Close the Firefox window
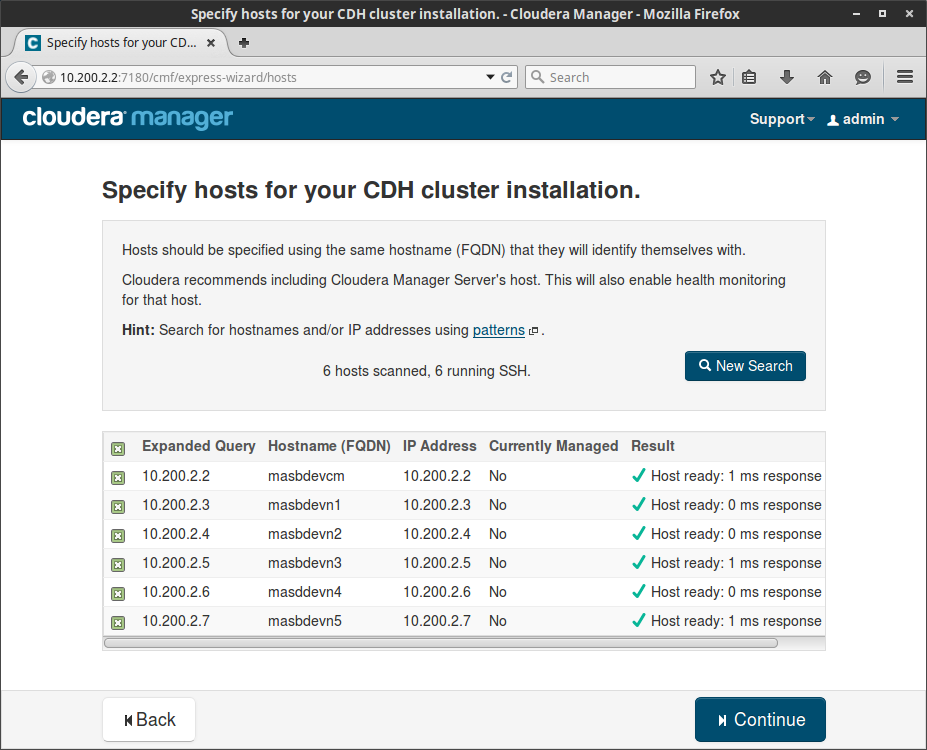The image size is (927, 750). click(909, 14)
